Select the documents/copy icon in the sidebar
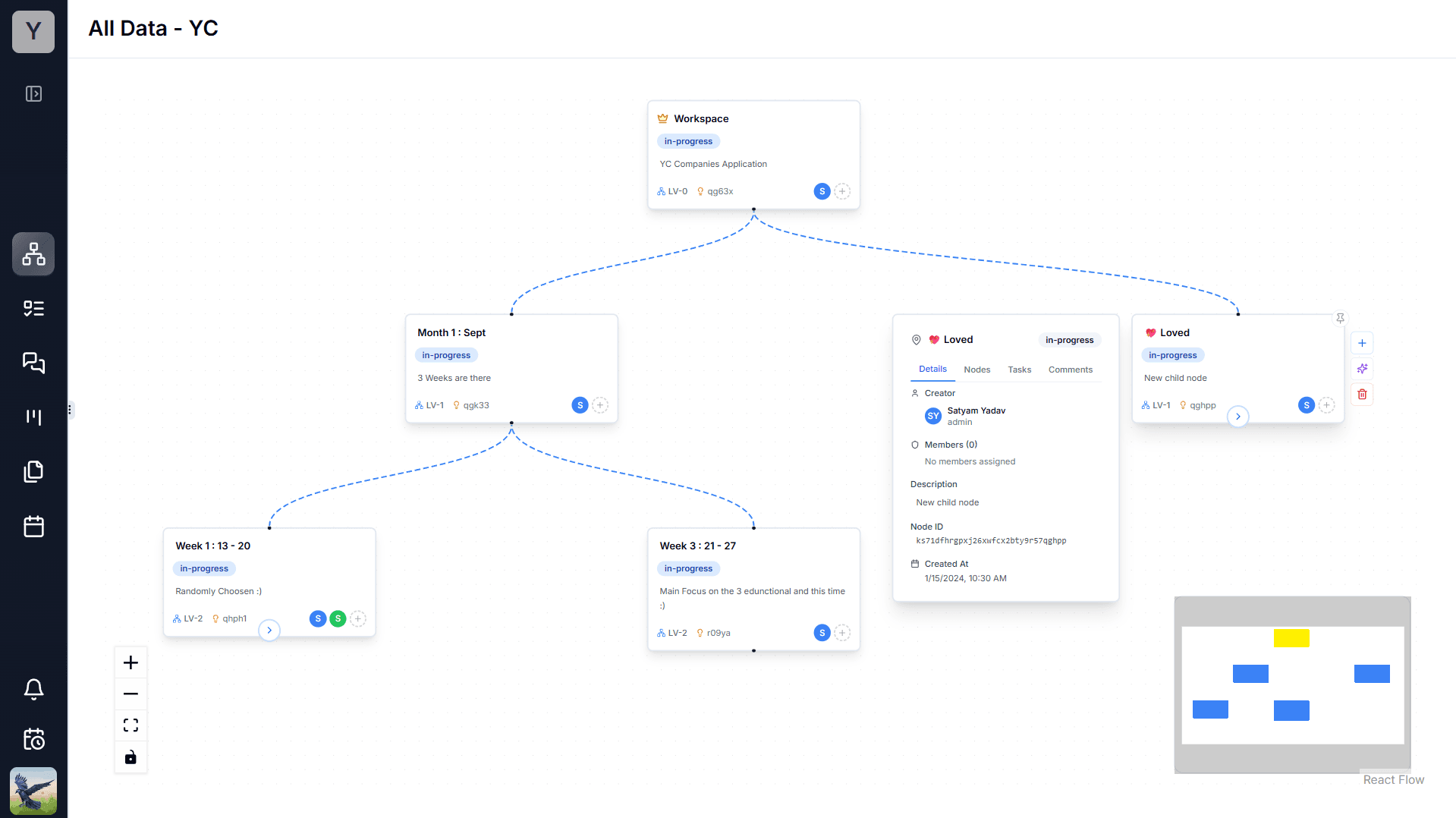 (33, 471)
